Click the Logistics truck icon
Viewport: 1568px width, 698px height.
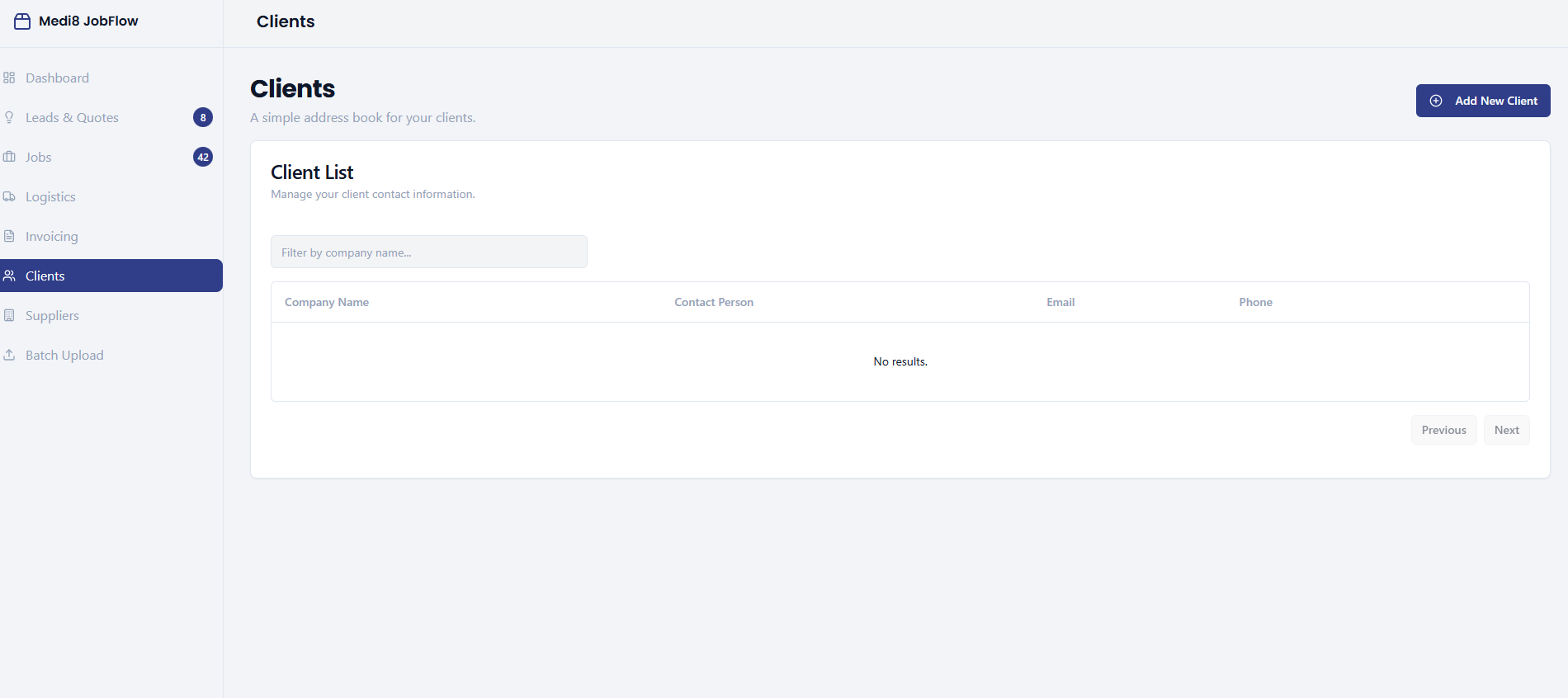9,196
